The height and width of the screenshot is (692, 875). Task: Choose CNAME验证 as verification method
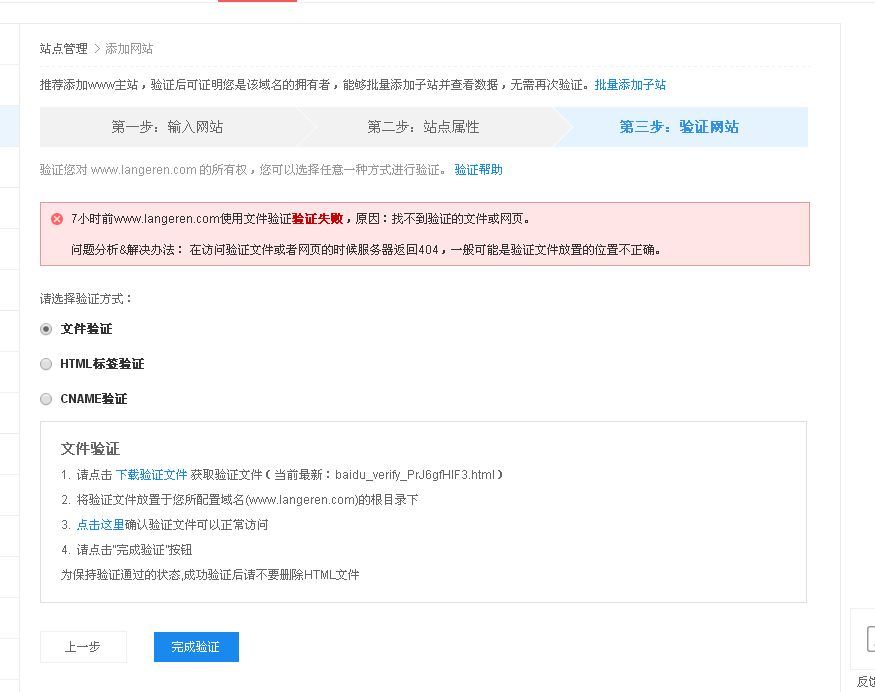[46, 398]
